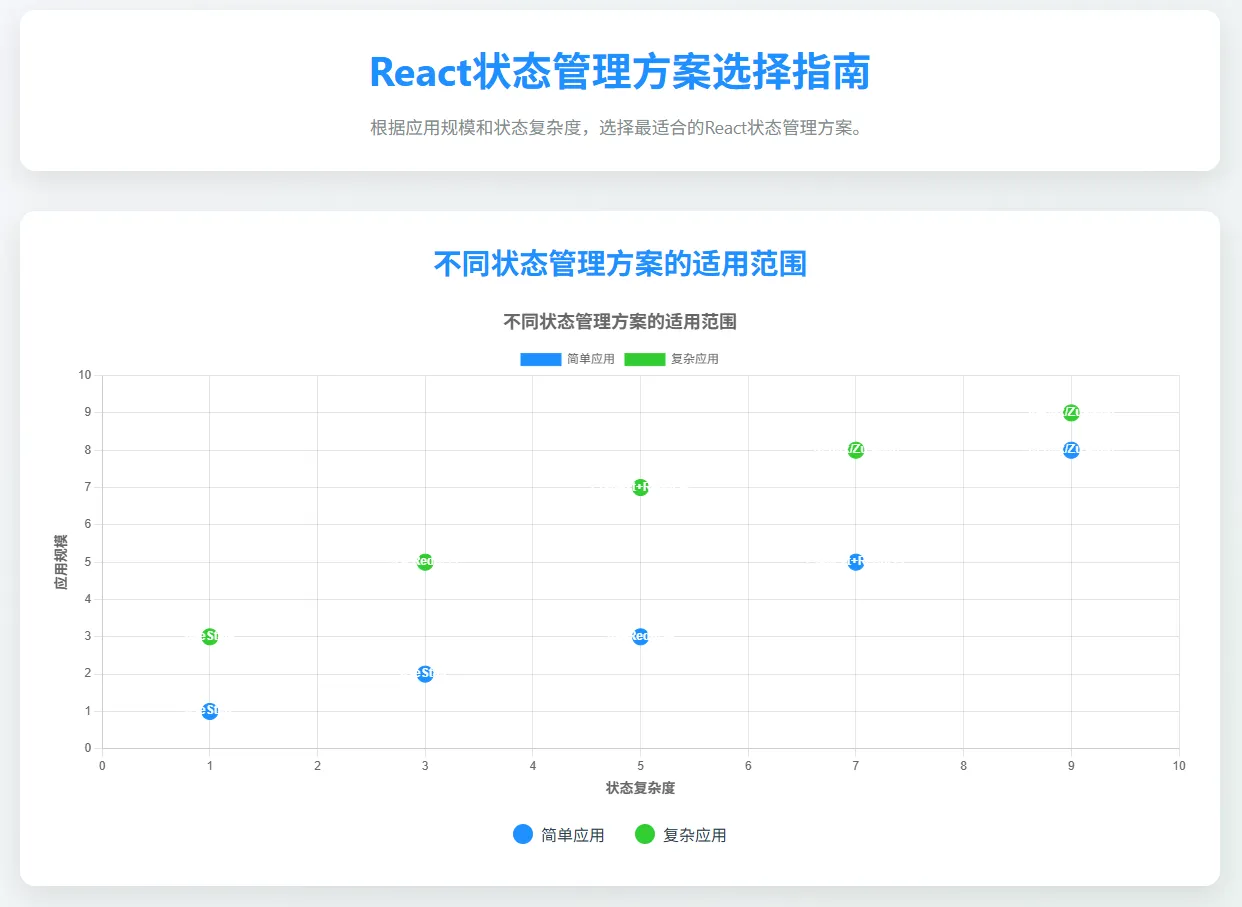The image size is (1242, 907).
Task: Click the y-axis tick label 10
Action: [x=84, y=375]
